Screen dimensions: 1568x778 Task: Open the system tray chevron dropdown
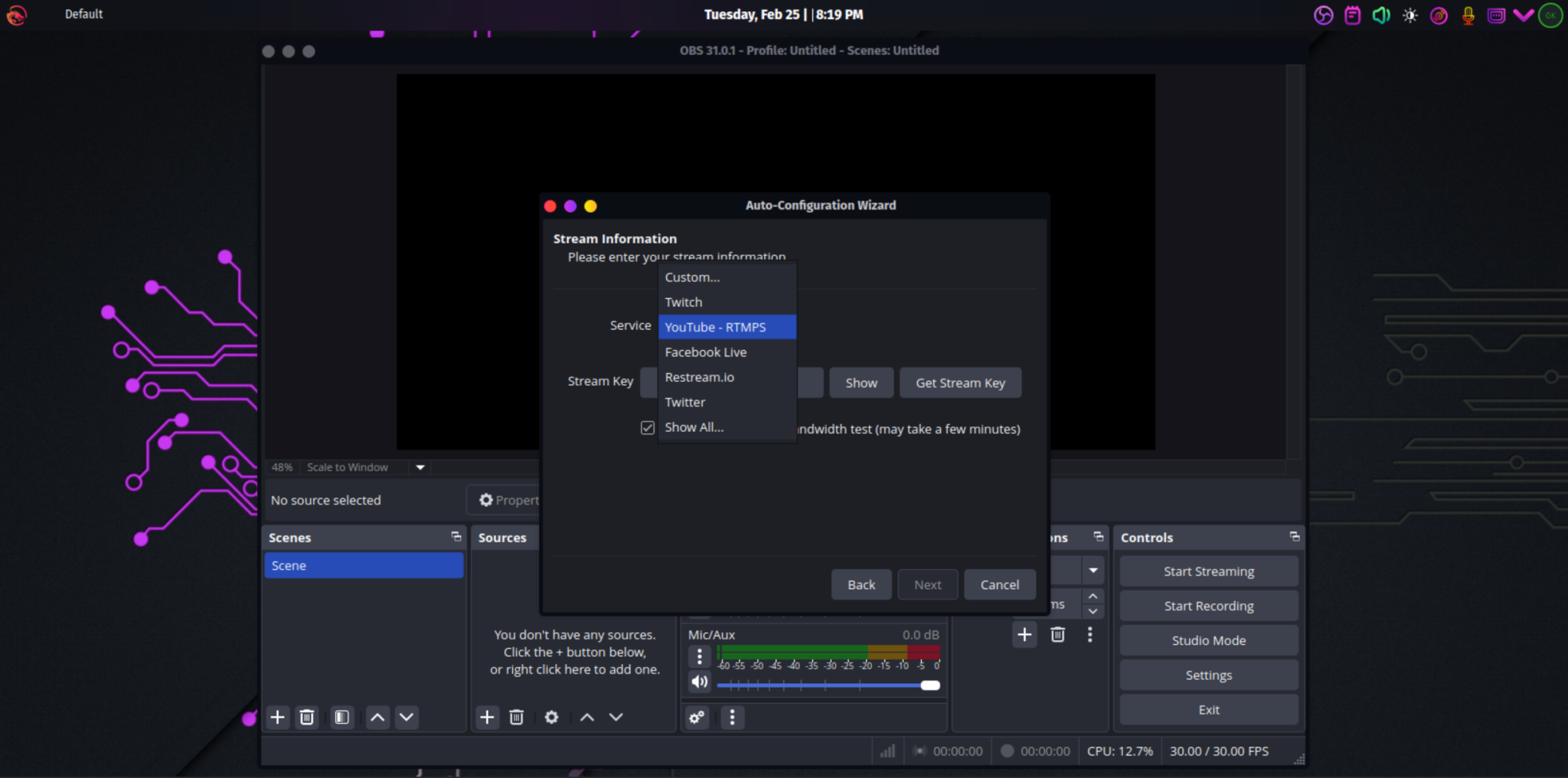tap(1522, 15)
